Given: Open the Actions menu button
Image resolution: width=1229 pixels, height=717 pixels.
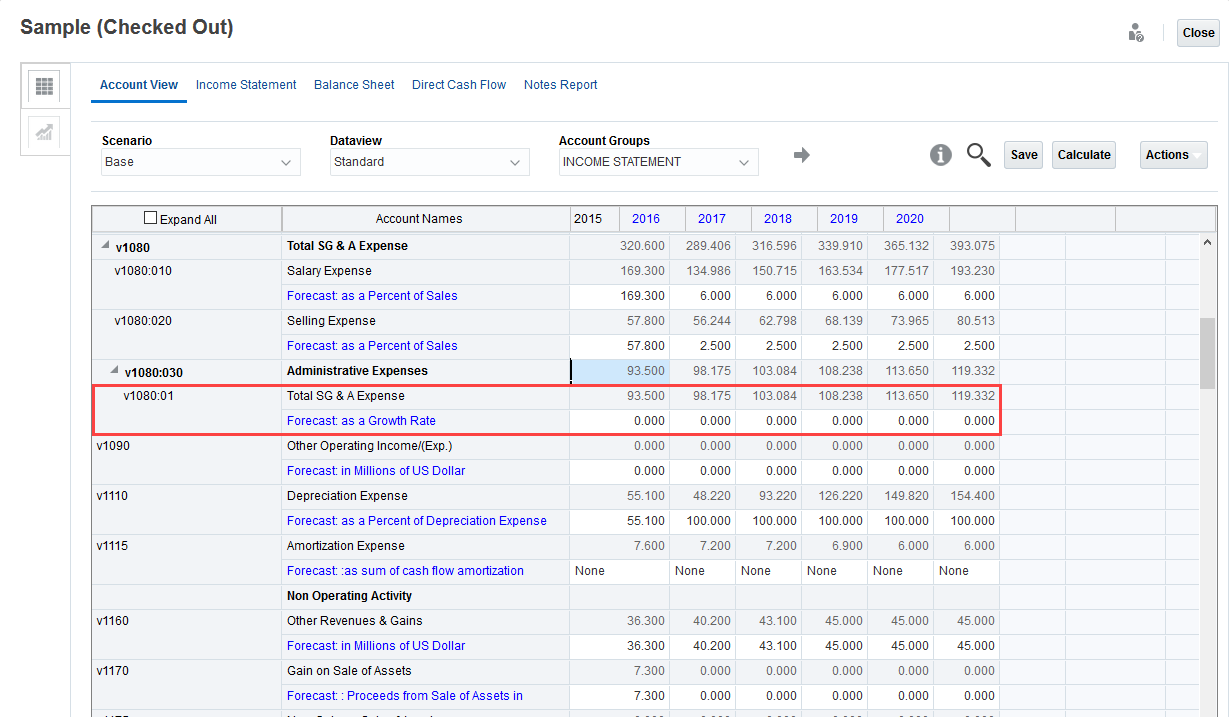Looking at the screenshot, I should [x=1173, y=155].
